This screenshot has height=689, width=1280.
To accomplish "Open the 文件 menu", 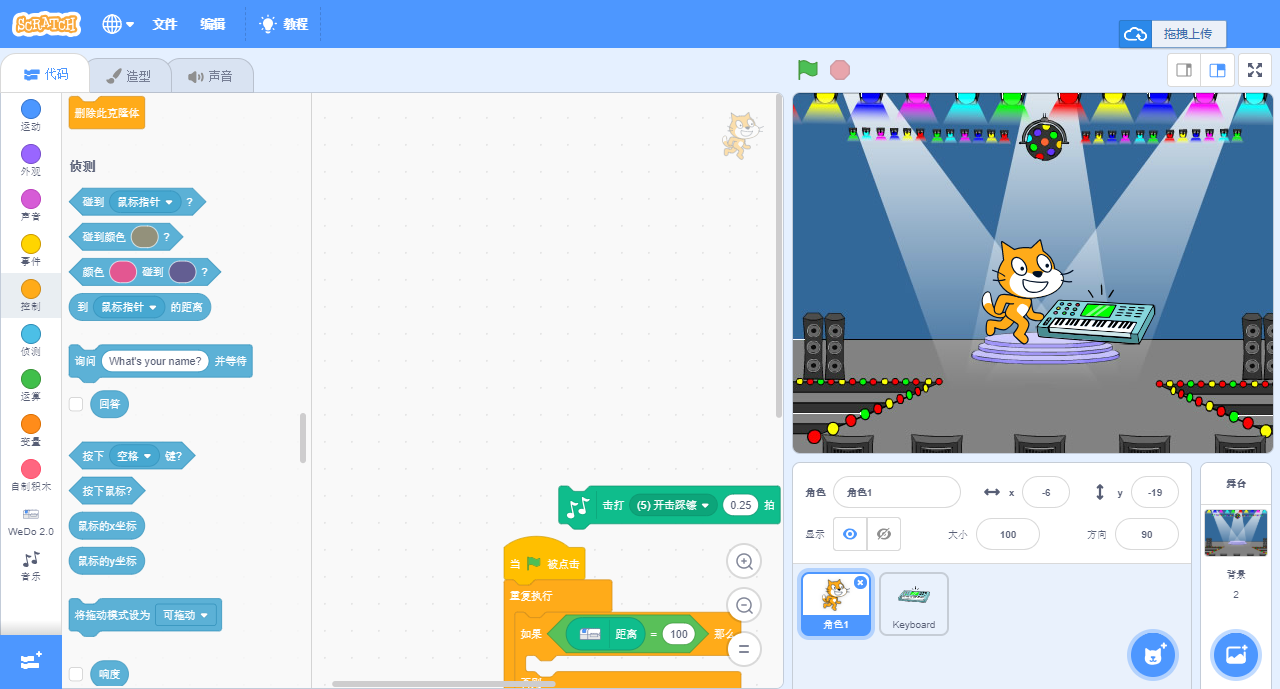I will tap(165, 24).
